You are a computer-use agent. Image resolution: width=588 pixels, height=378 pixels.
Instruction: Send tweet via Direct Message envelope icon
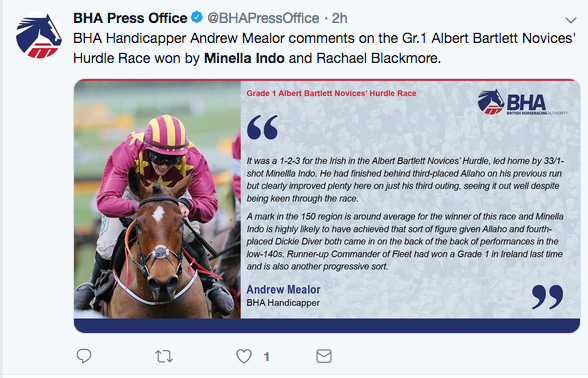[x=324, y=356]
